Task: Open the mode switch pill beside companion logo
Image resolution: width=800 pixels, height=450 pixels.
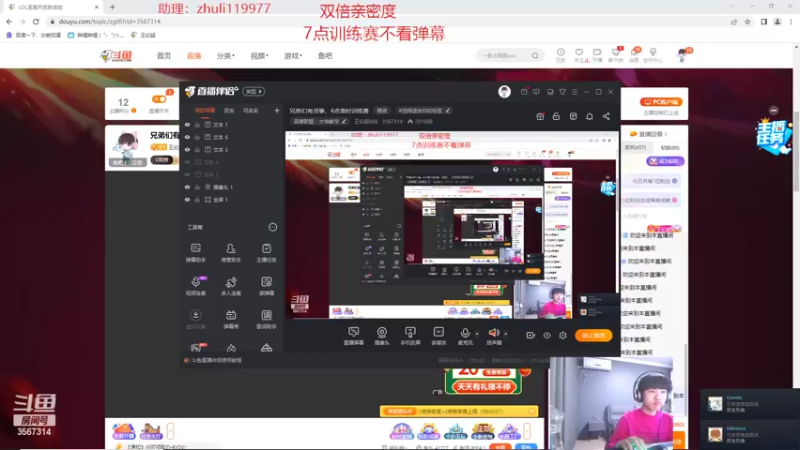Action: click(x=254, y=91)
